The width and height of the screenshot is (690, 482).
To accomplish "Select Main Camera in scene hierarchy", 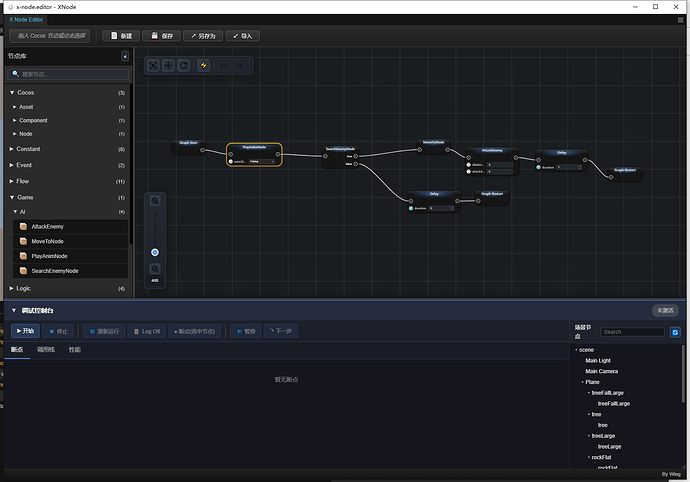I will point(602,372).
